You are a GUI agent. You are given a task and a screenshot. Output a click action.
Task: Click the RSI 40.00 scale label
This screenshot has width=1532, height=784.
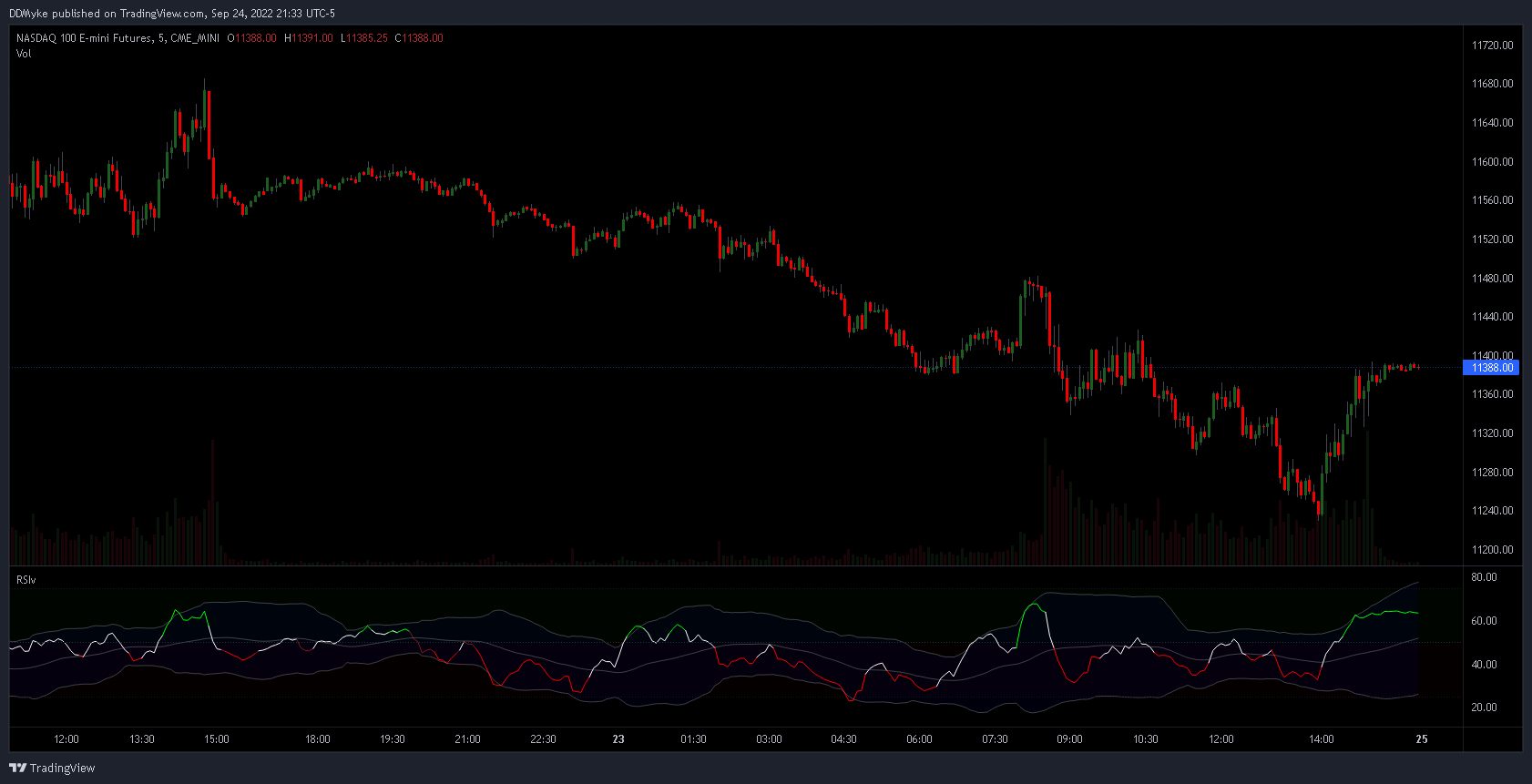[x=1485, y=665]
